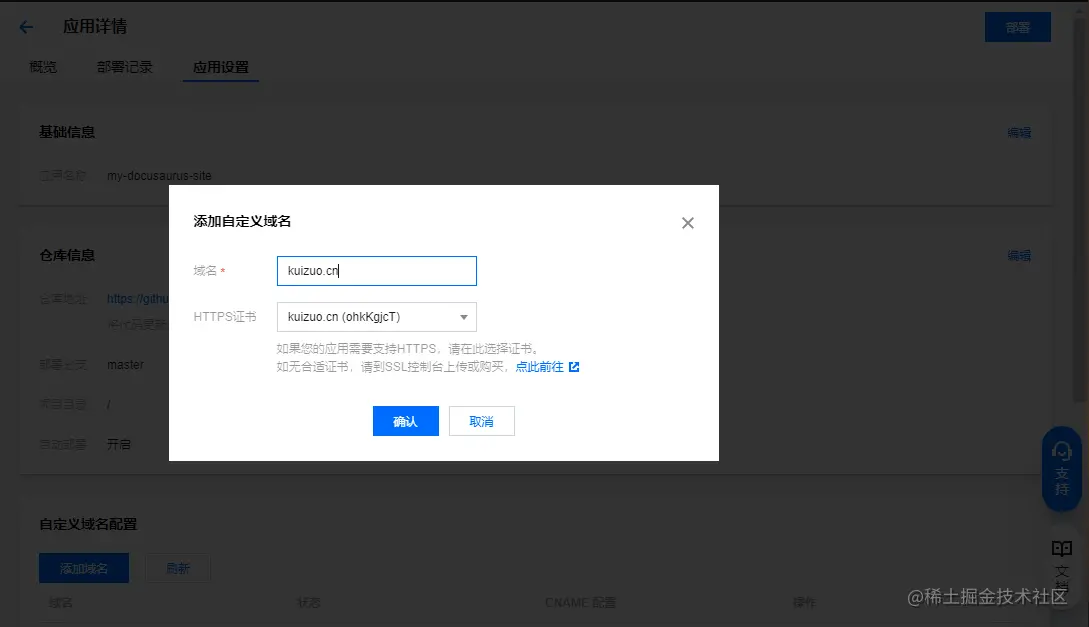
Task: Click the 添加域名 button
Action: (x=84, y=568)
